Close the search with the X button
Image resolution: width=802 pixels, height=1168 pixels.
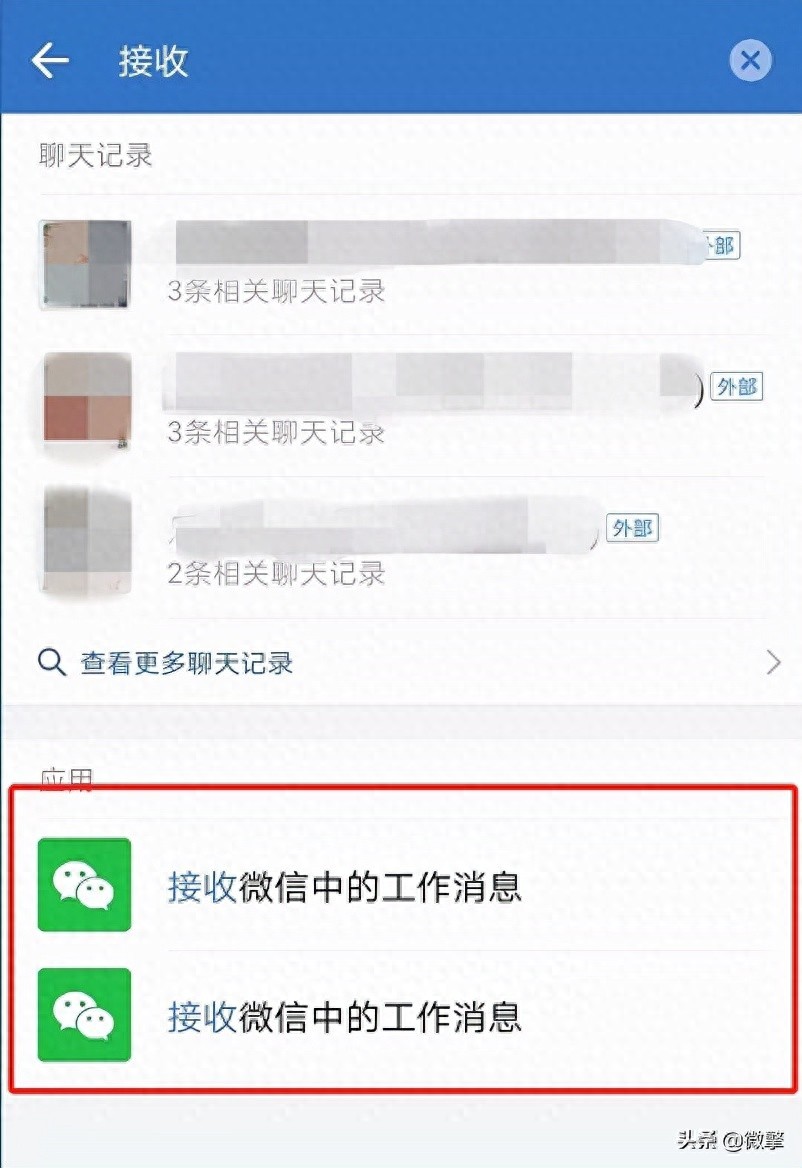pyautogui.click(x=750, y=60)
